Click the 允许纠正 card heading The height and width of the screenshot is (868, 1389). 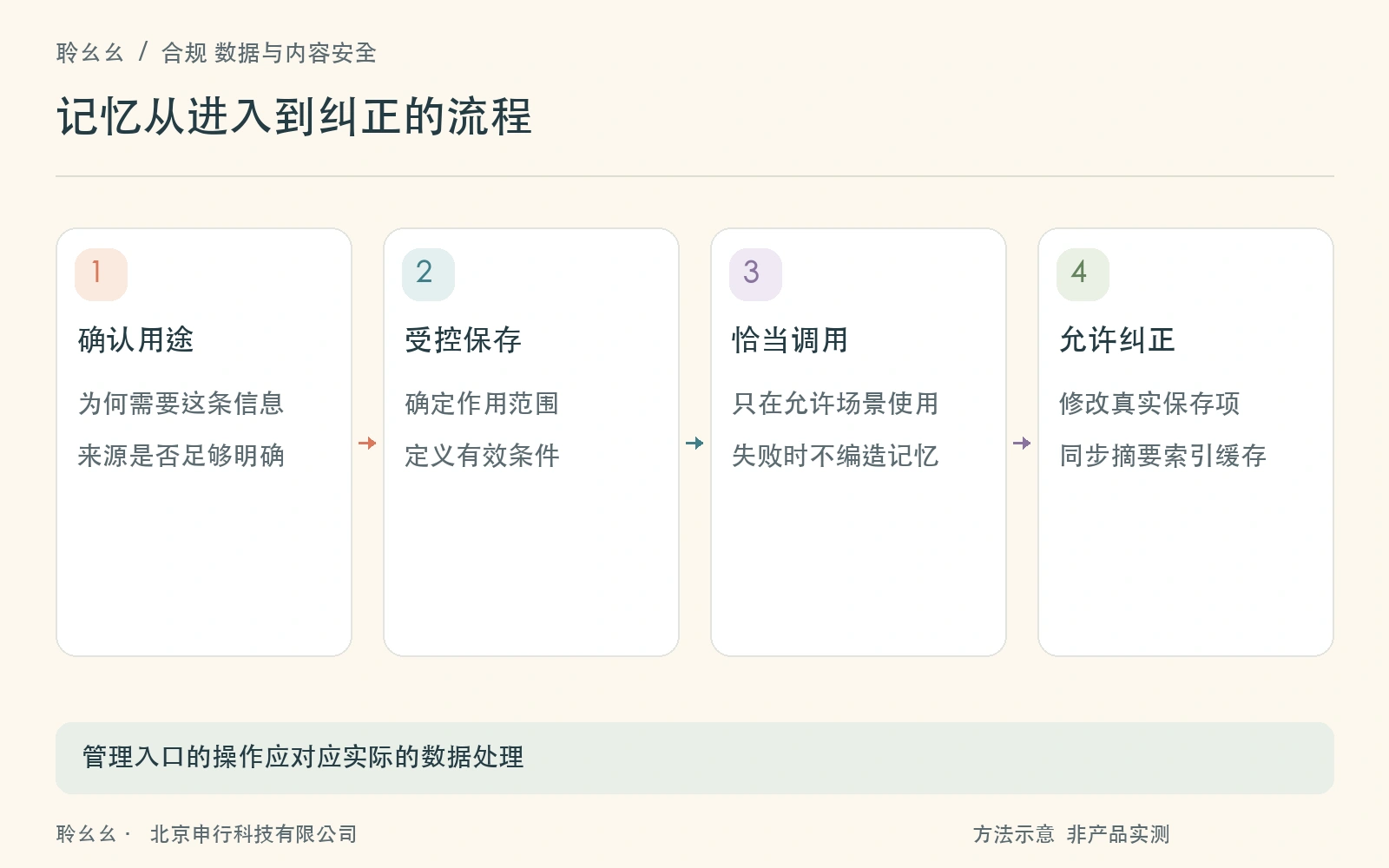point(1118,339)
